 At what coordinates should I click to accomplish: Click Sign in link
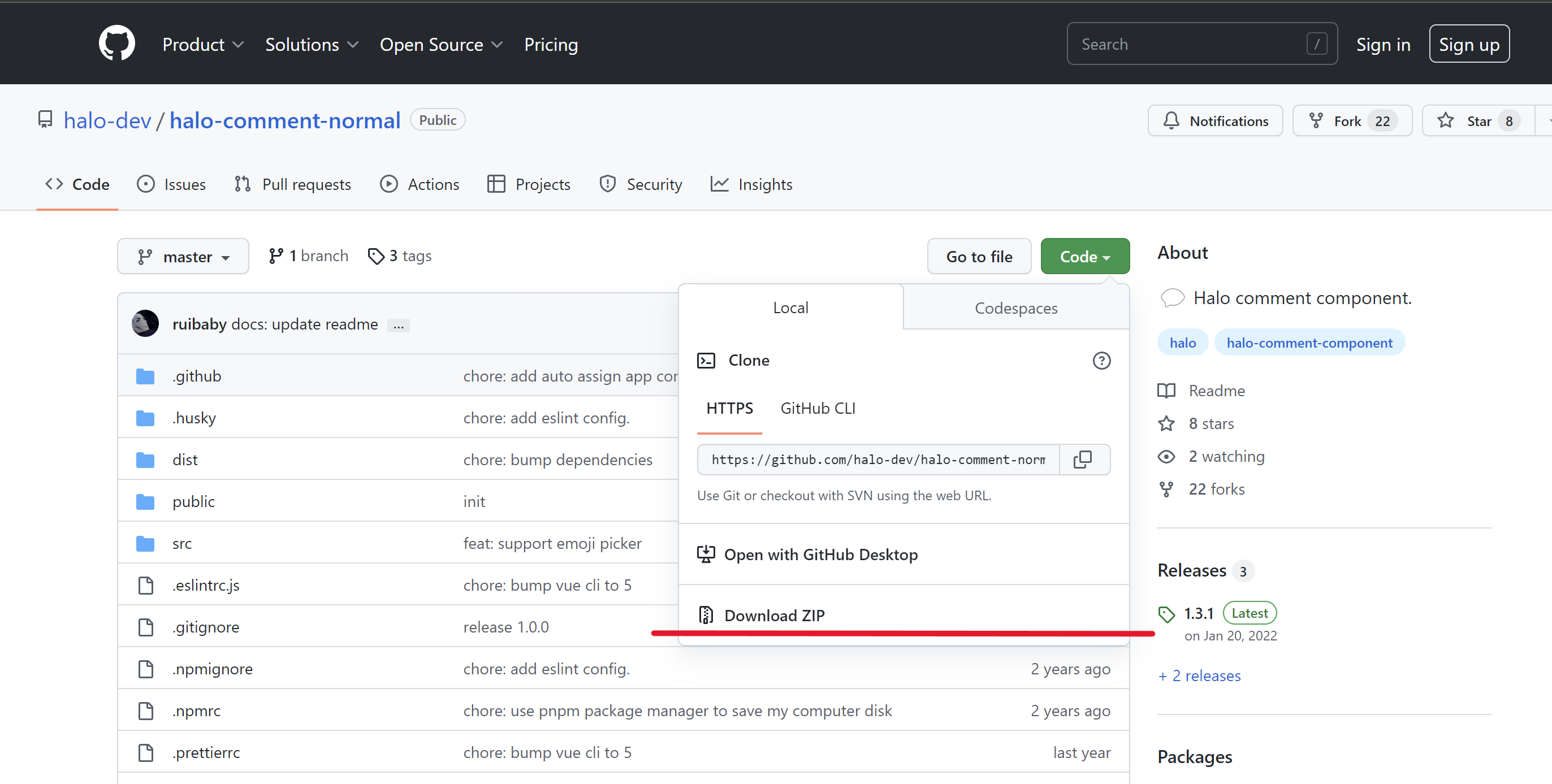pyautogui.click(x=1383, y=45)
